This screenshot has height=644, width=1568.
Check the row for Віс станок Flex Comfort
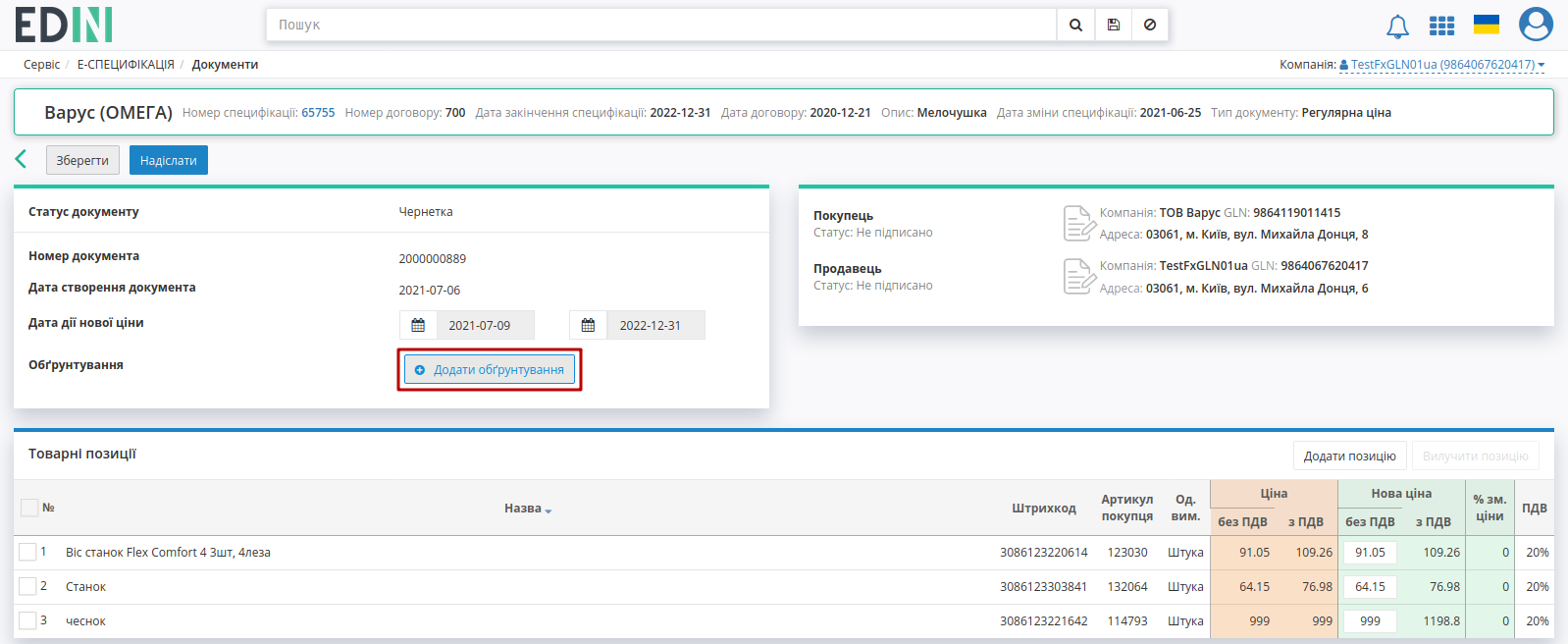(27, 552)
